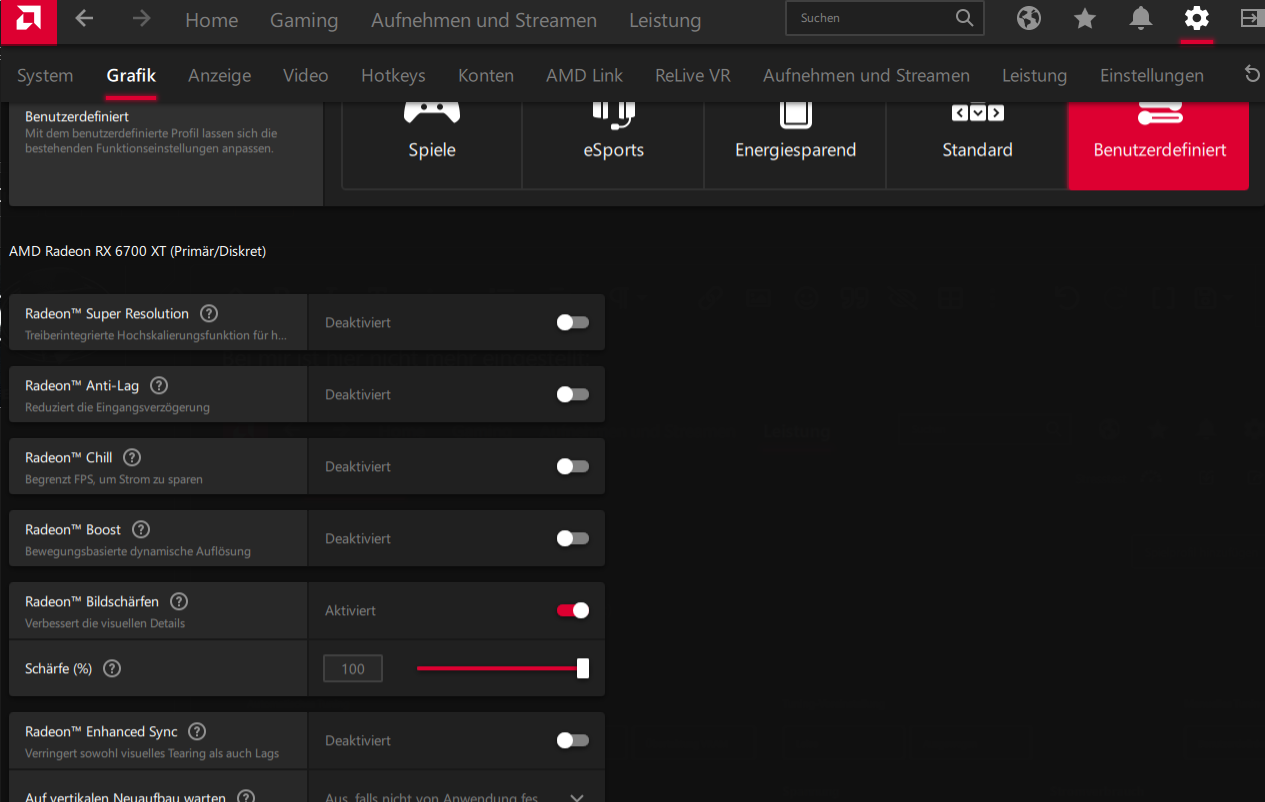Image resolution: width=1265 pixels, height=802 pixels.
Task: Toggle Radeon Super Resolution switch
Action: click(x=573, y=322)
